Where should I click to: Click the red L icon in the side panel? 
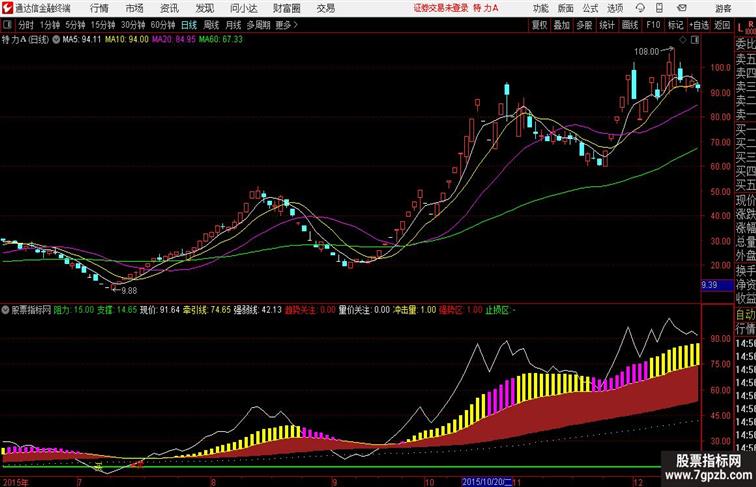740,27
